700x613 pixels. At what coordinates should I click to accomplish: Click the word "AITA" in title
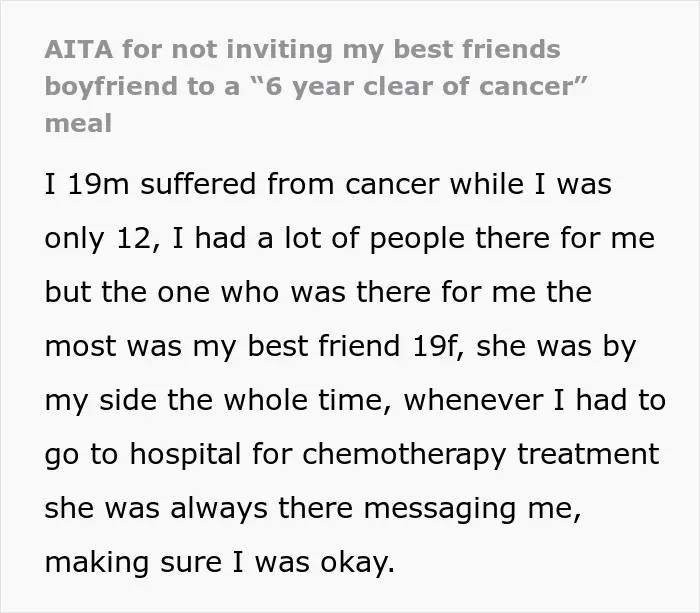pyautogui.click(x=79, y=50)
